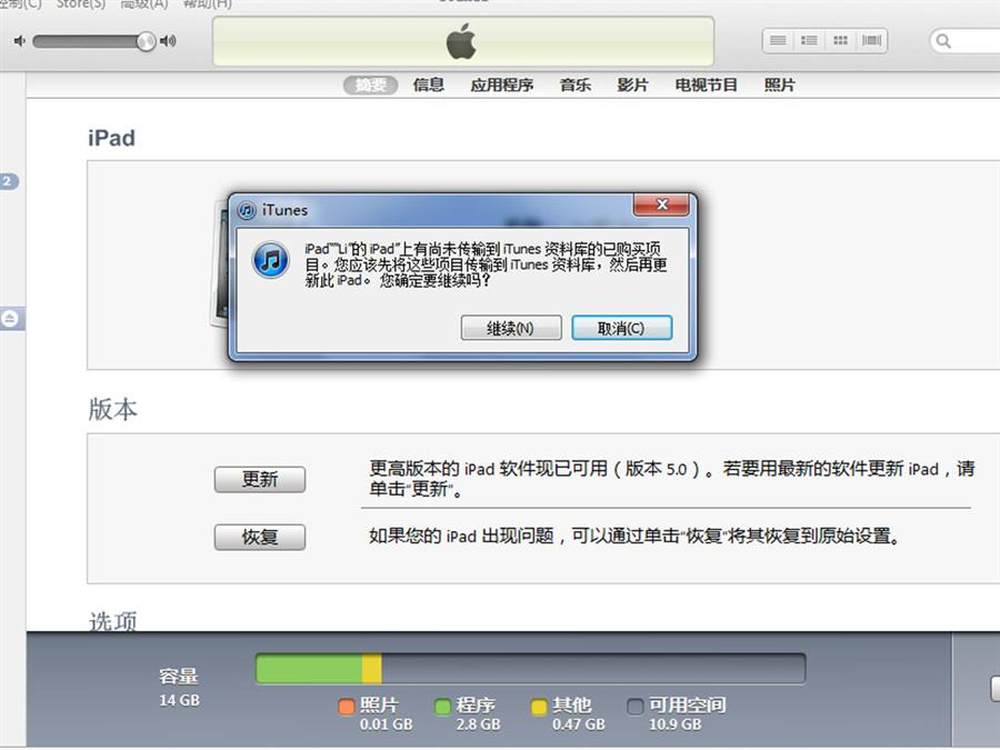Click the green 程序 legend swatch
Viewport: 1000px width, 750px height.
click(443, 707)
